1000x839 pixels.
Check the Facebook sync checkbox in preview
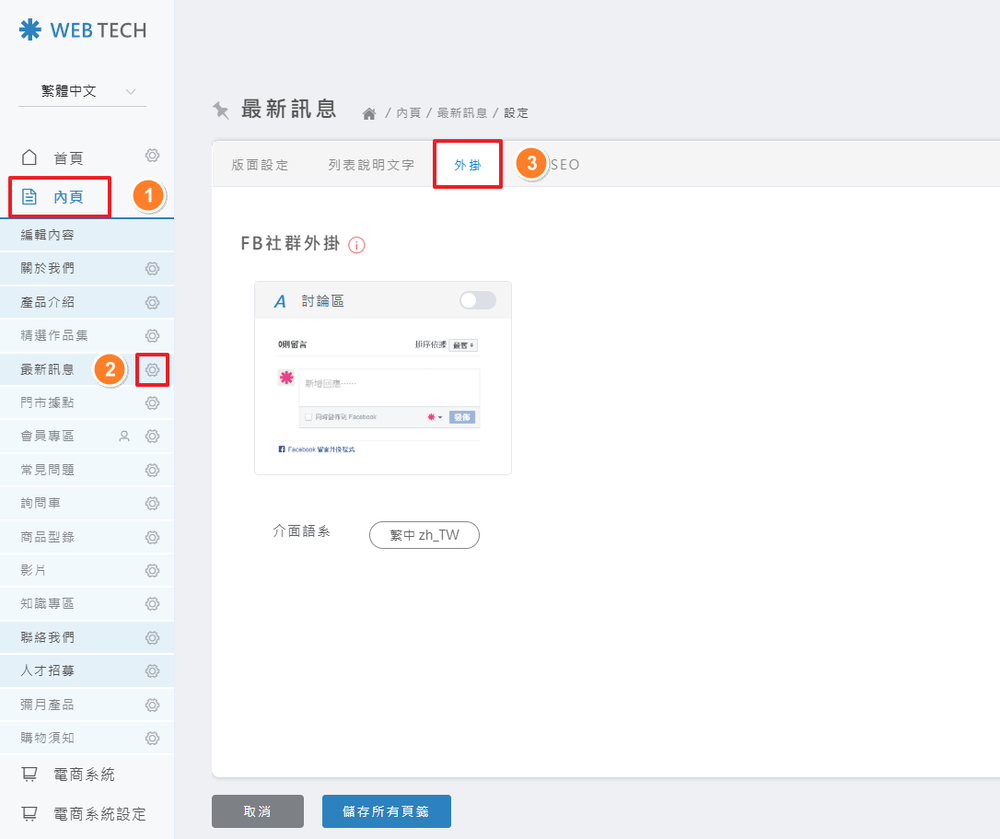[309, 416]
